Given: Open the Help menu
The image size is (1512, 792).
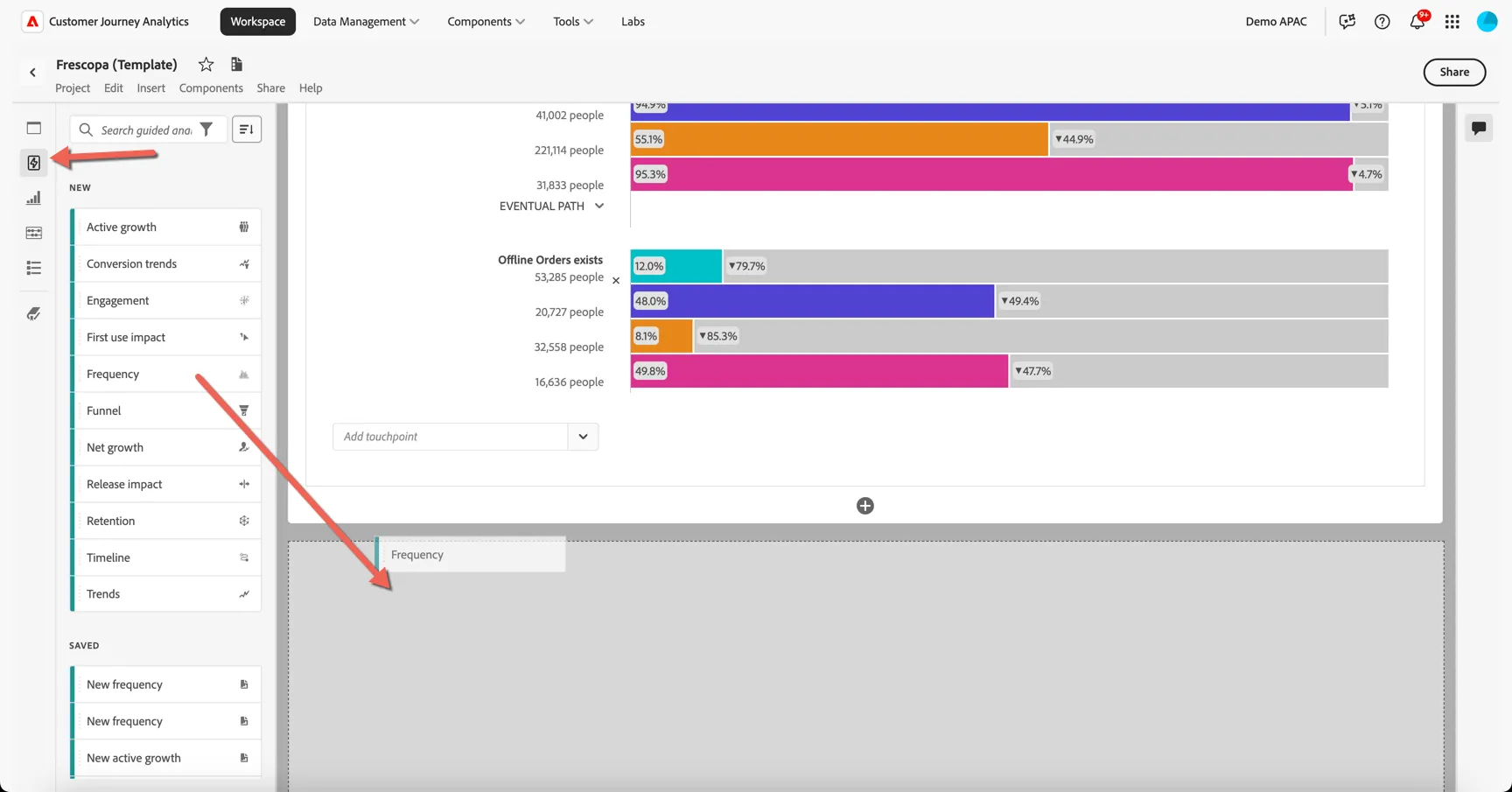Looking at the screenshot, I should click(311, 88).
